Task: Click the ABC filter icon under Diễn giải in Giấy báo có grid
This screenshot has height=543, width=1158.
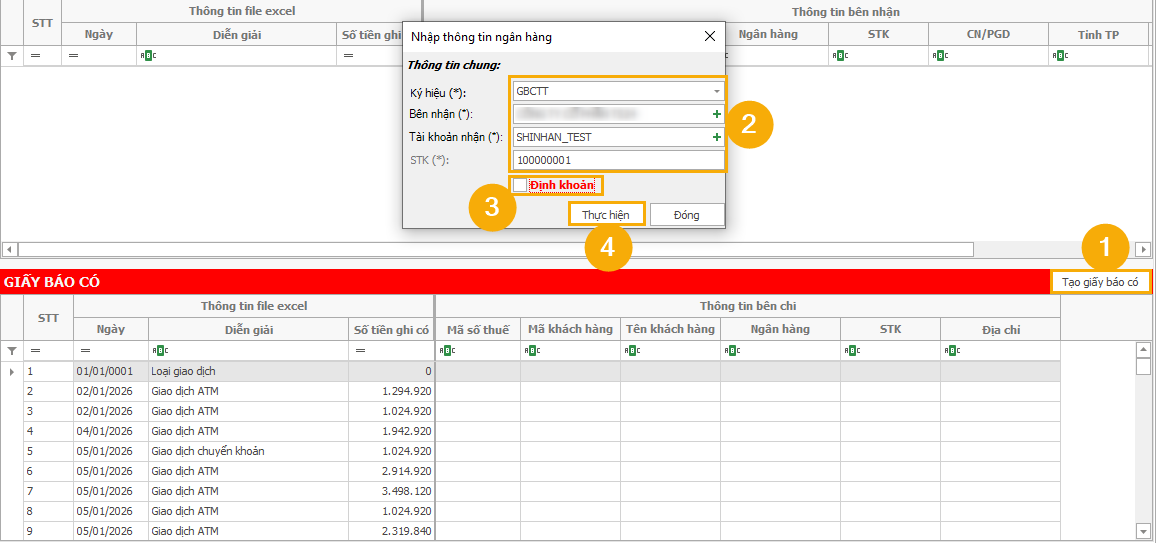Action: 158,351
